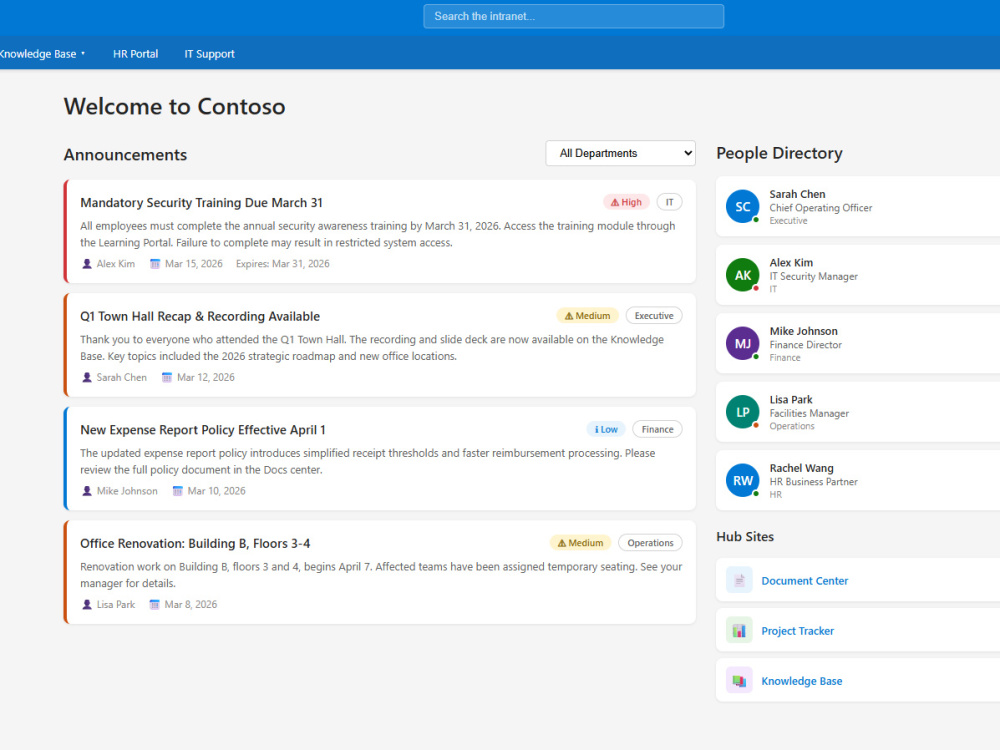Open the Knowledge Base hub link
The image size is (1000, 750).
pos(802,681)
